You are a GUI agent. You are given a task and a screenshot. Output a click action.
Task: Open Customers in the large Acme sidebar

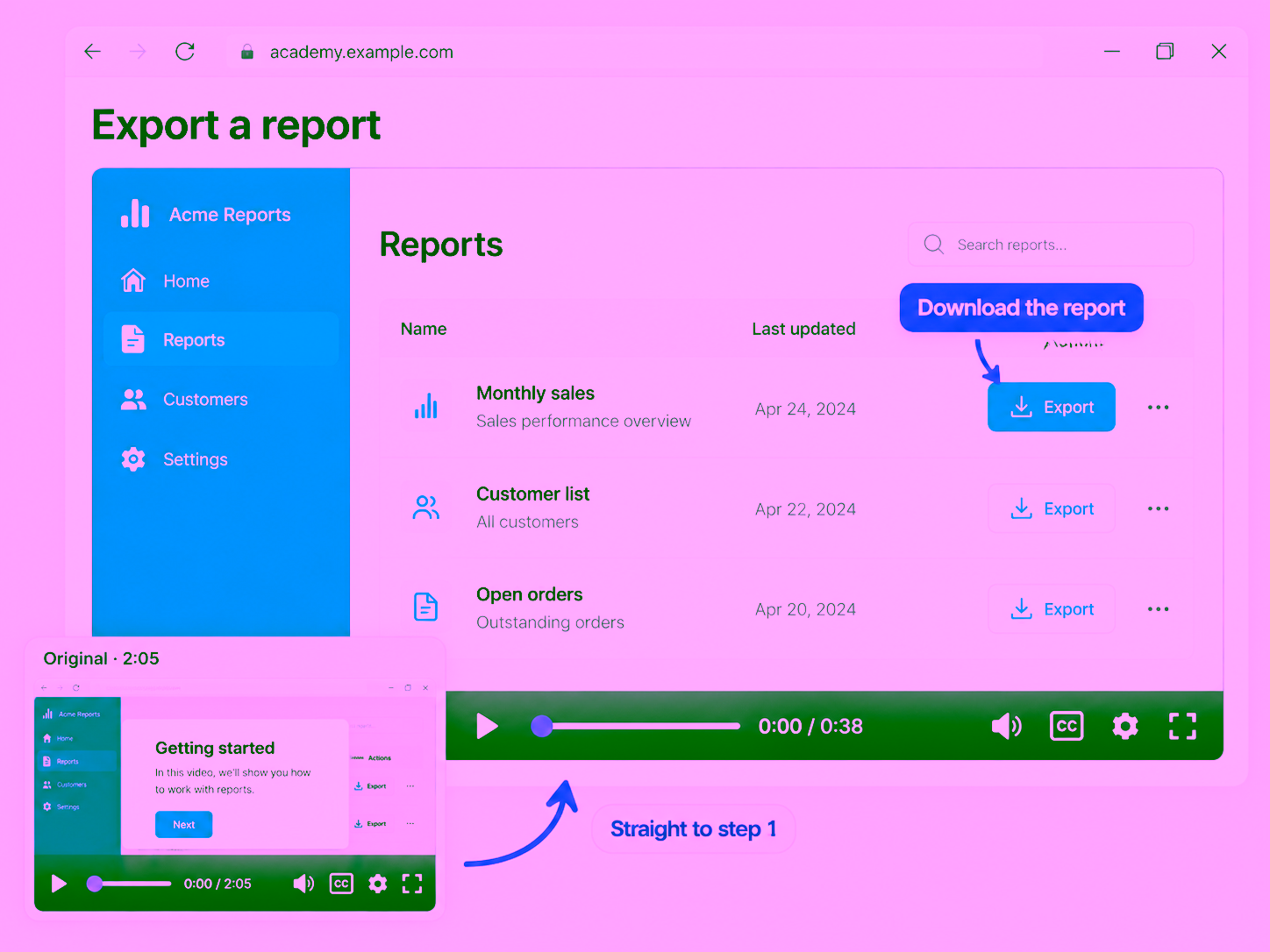click(x=221, y=400)
